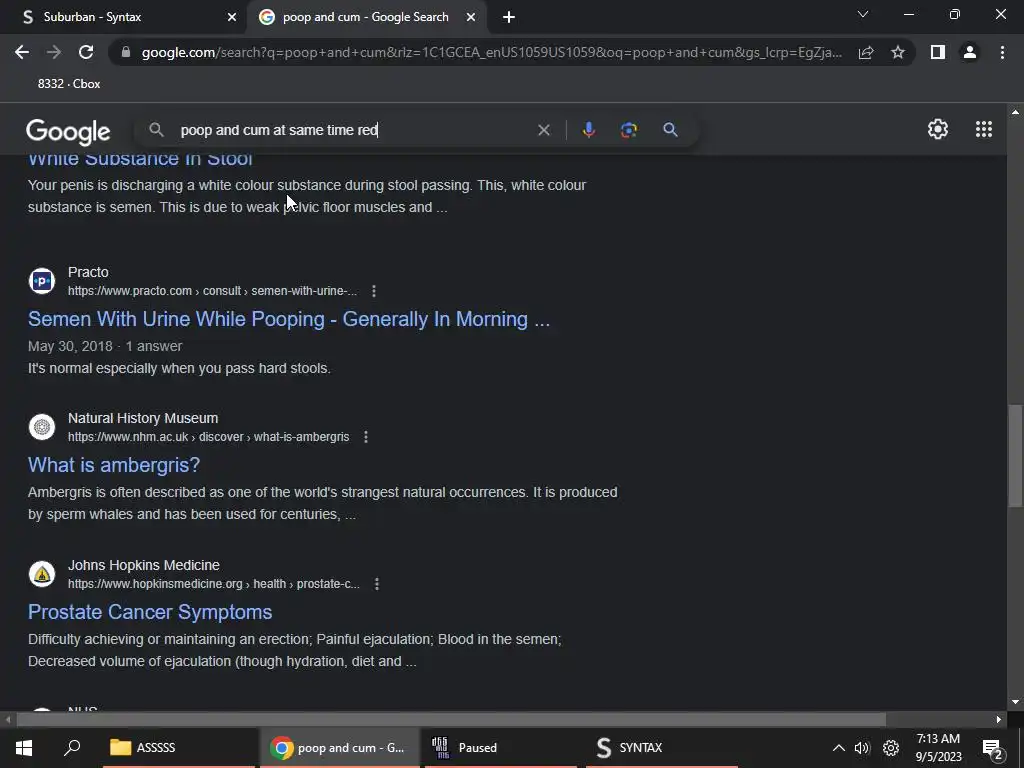Start a voice search with the microphone
1024x768 pixels.
click(x=588, y=130)
